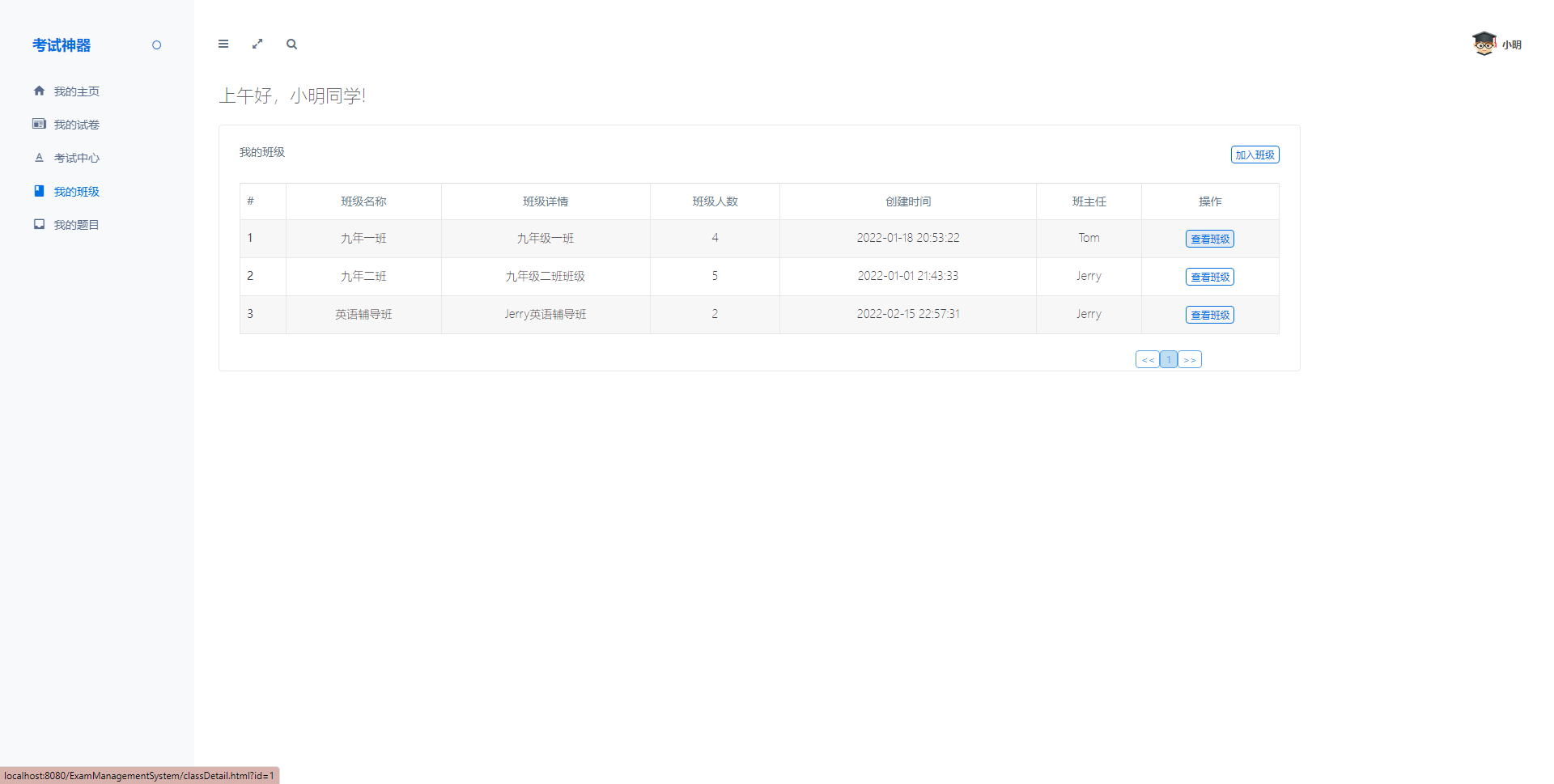Click the 九年二班 class name cell

(x=363, y=276)
